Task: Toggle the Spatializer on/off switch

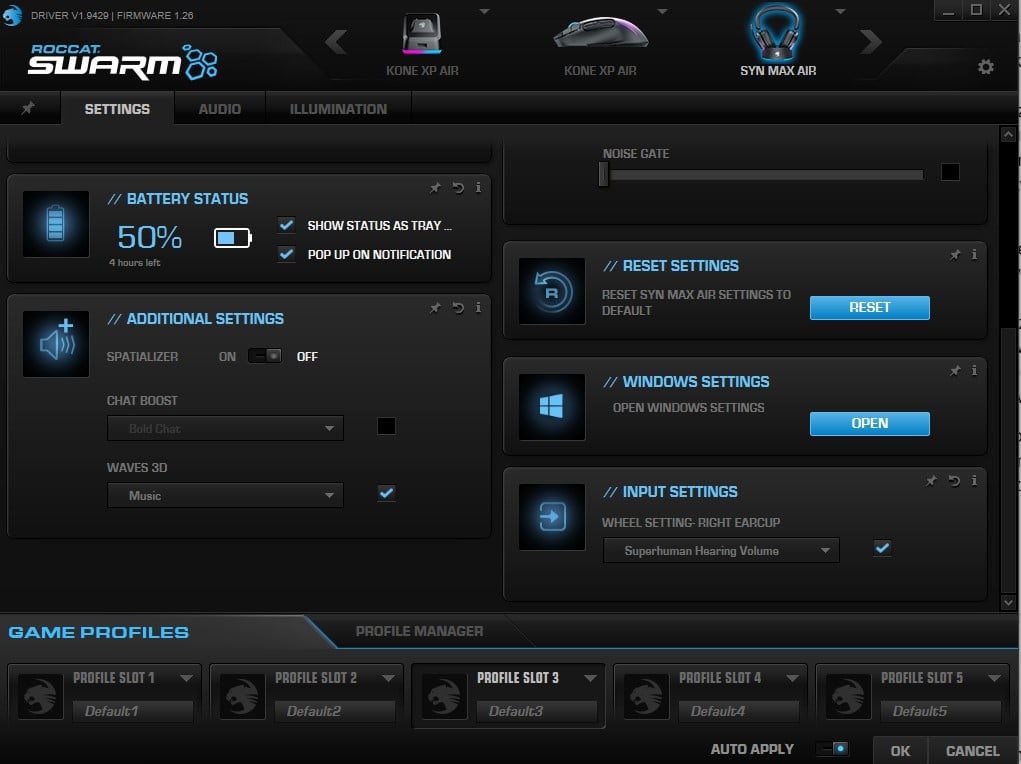Action: tap(265, 356)
